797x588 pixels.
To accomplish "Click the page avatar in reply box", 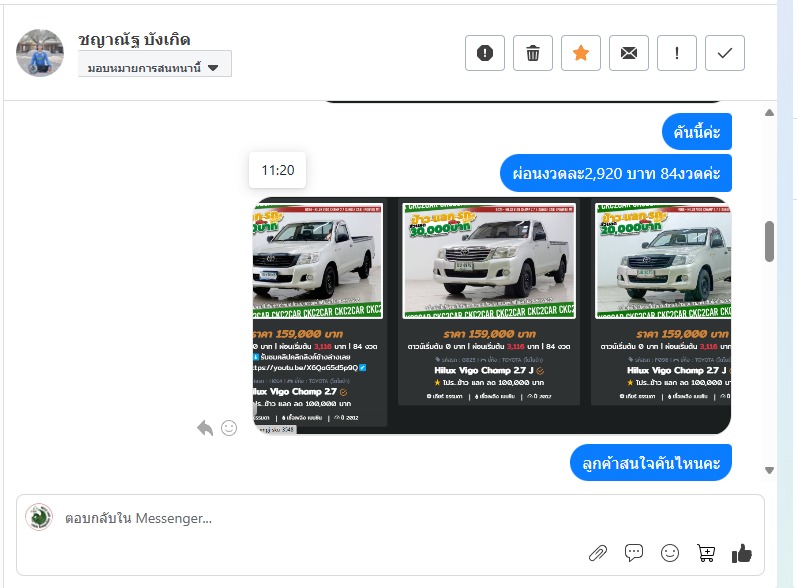I will click(x=39, y=517).
